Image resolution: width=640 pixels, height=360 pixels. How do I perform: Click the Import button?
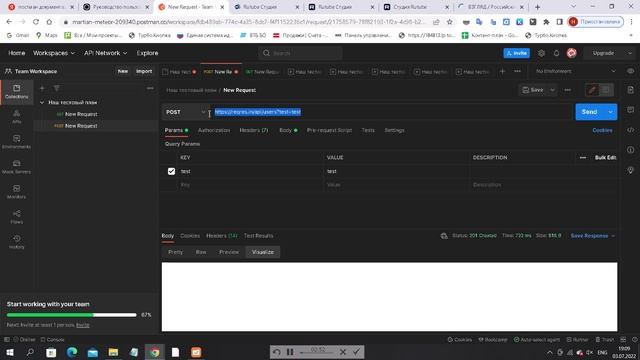(144, 71)
